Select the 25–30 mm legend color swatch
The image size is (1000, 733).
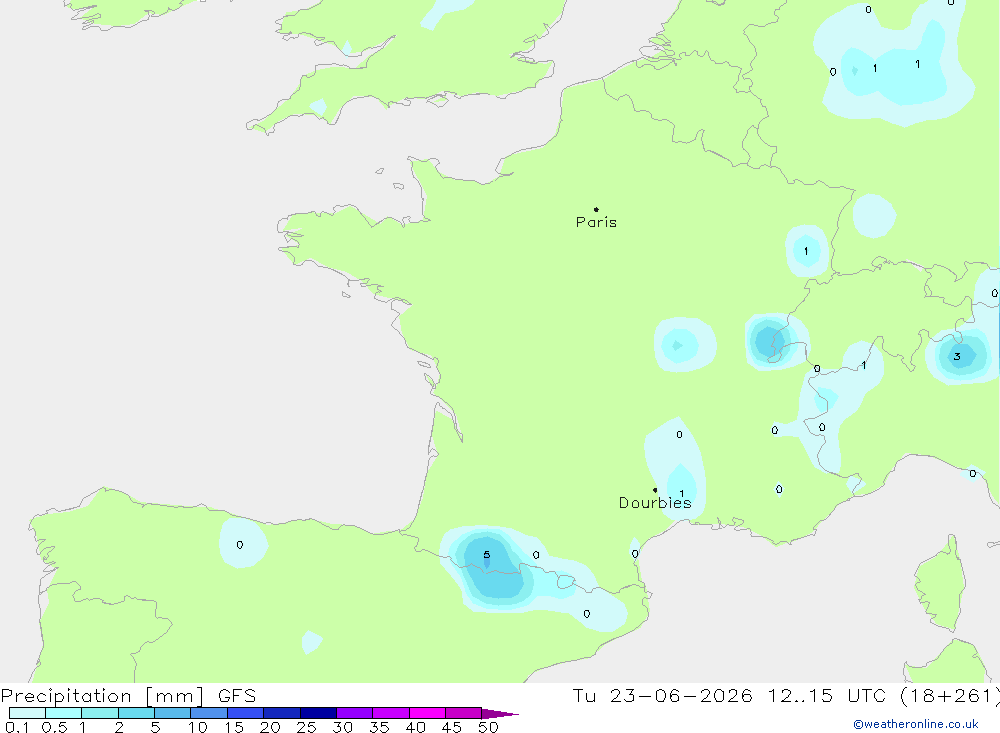pyautogui.click(x=318, y=713)
